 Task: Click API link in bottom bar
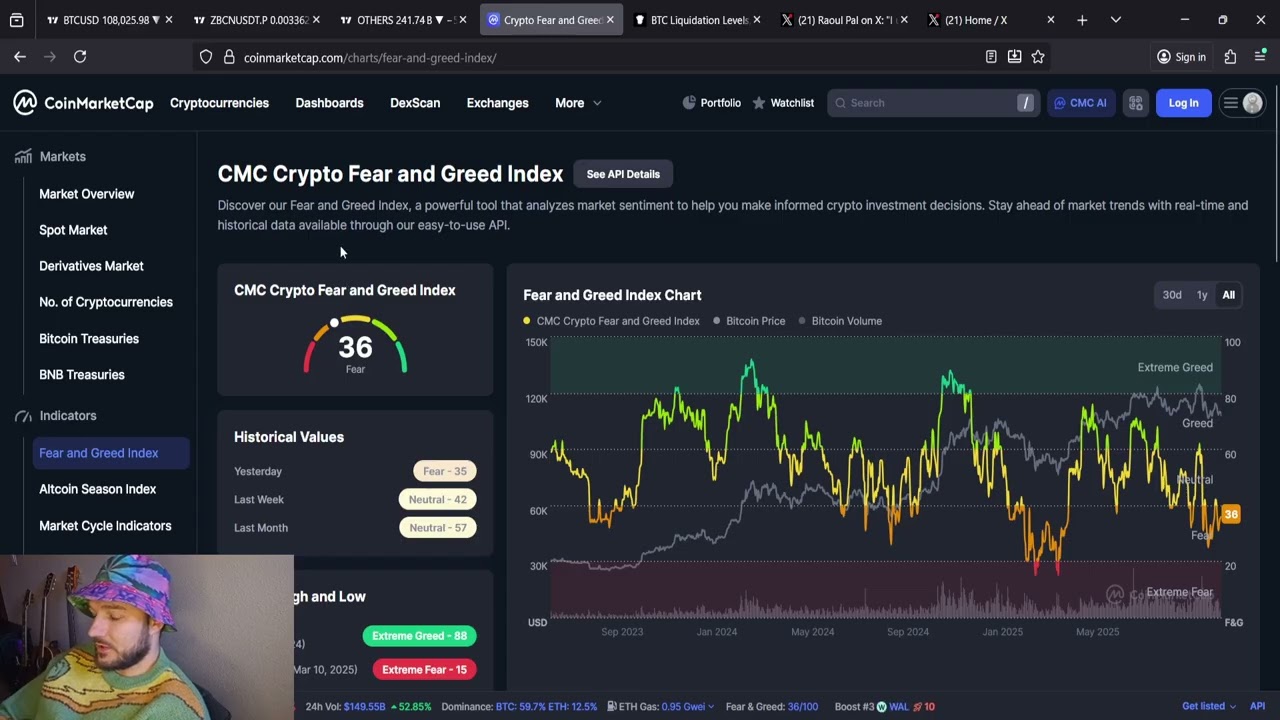coord(1257,706)
